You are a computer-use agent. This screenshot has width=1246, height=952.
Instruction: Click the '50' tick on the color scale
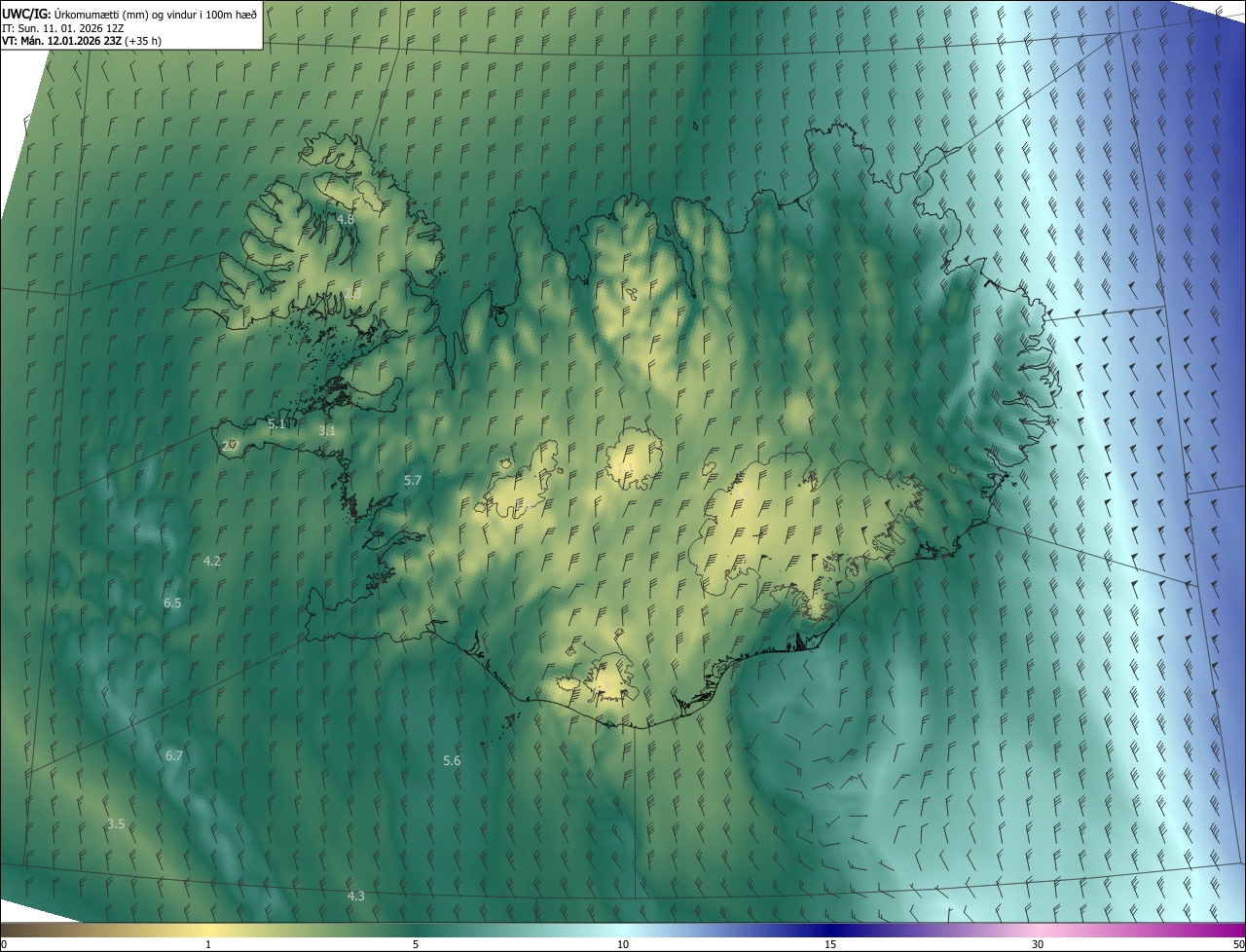coord(1238,945)
